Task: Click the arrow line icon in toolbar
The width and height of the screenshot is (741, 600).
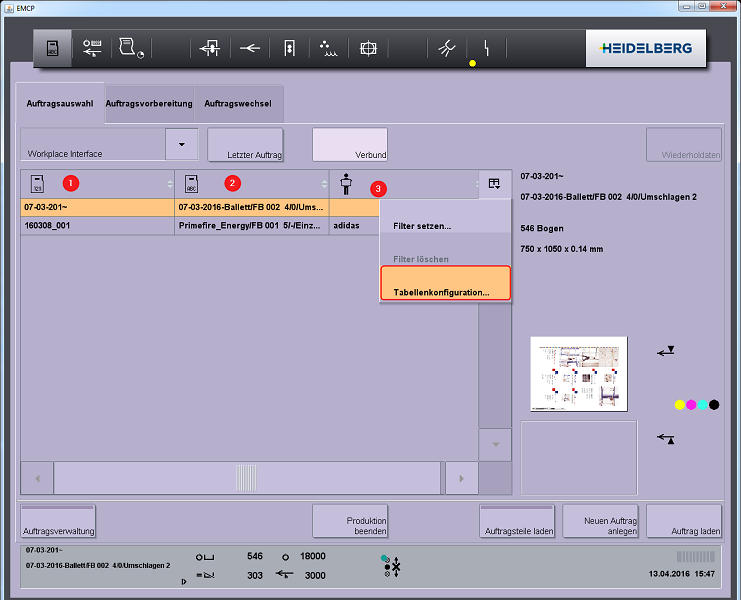Action: point(249,48)
